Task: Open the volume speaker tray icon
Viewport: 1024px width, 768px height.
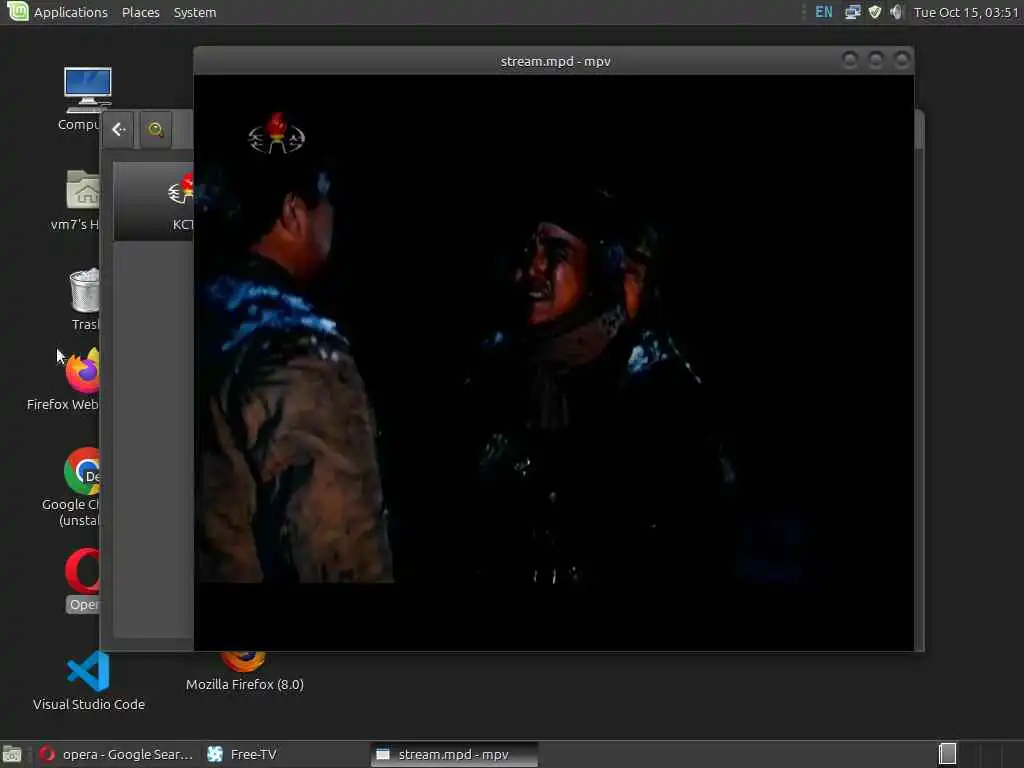Action: (897, 12)
